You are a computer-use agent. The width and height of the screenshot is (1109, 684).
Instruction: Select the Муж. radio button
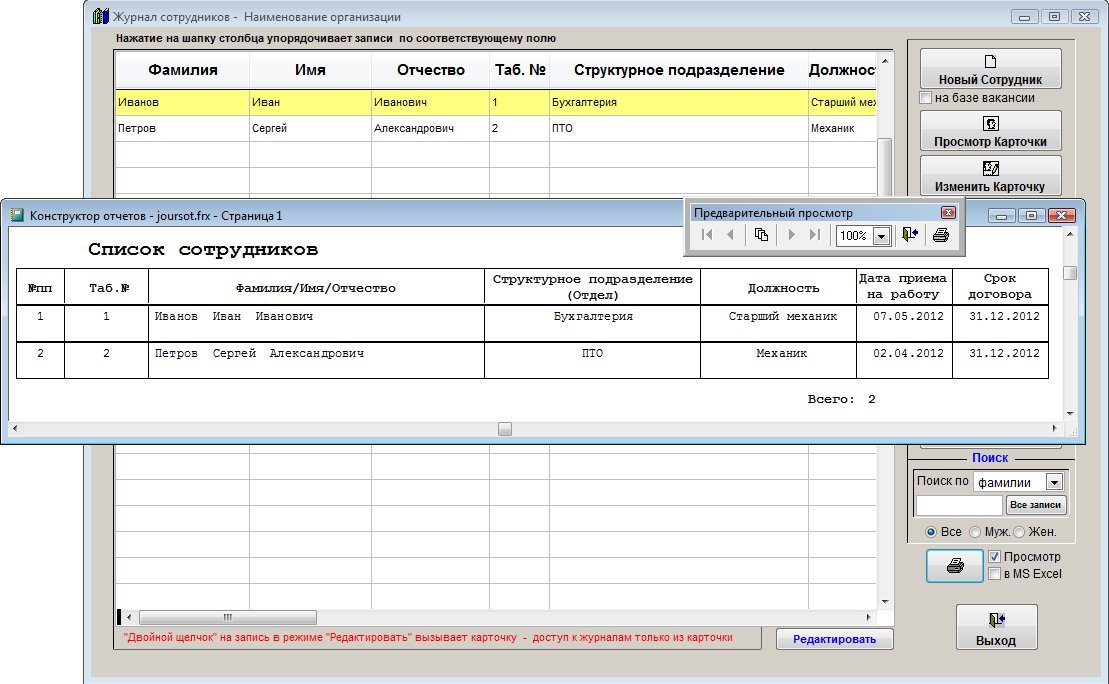975,532
